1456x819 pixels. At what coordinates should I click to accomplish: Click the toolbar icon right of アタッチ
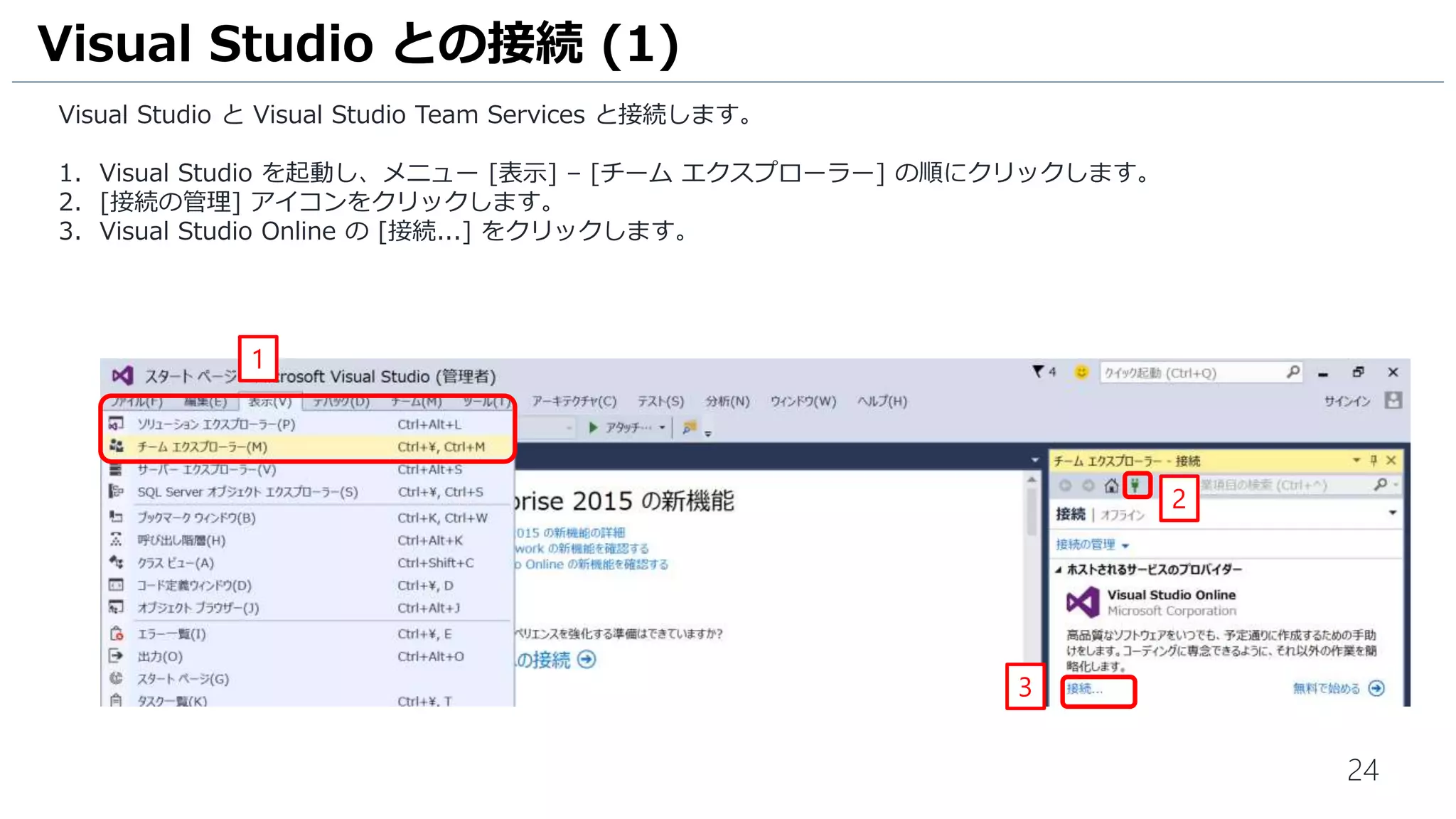tap(690, 427)
